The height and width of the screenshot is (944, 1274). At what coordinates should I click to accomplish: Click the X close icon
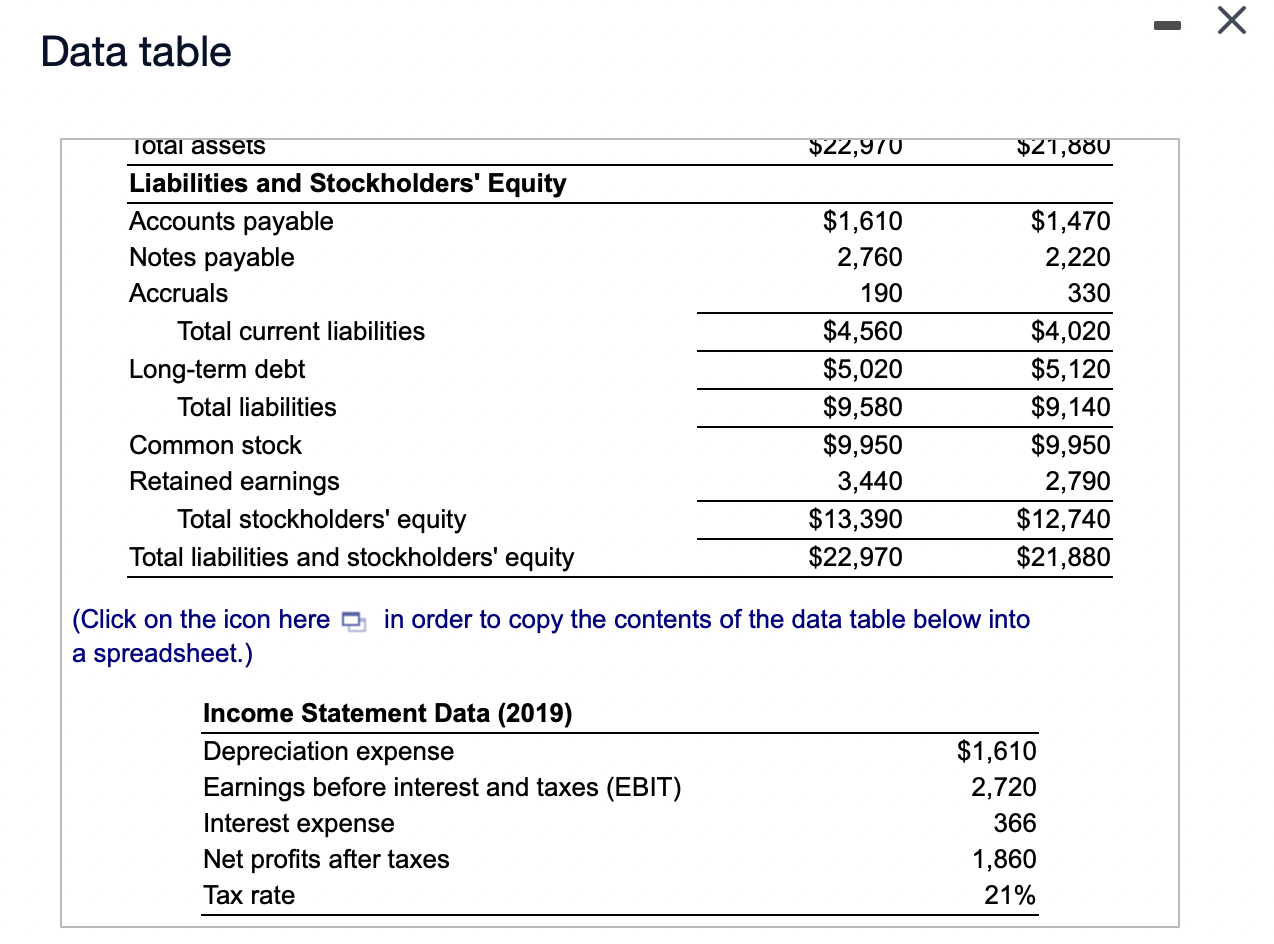click(x=1230, y=20)
